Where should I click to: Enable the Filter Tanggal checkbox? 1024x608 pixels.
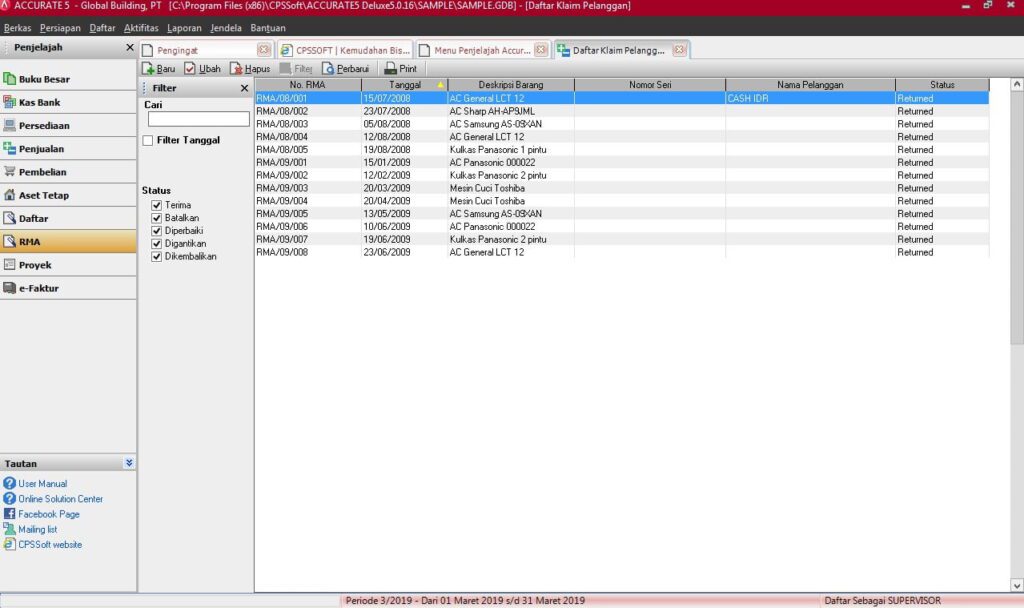[x=148, y=141]
